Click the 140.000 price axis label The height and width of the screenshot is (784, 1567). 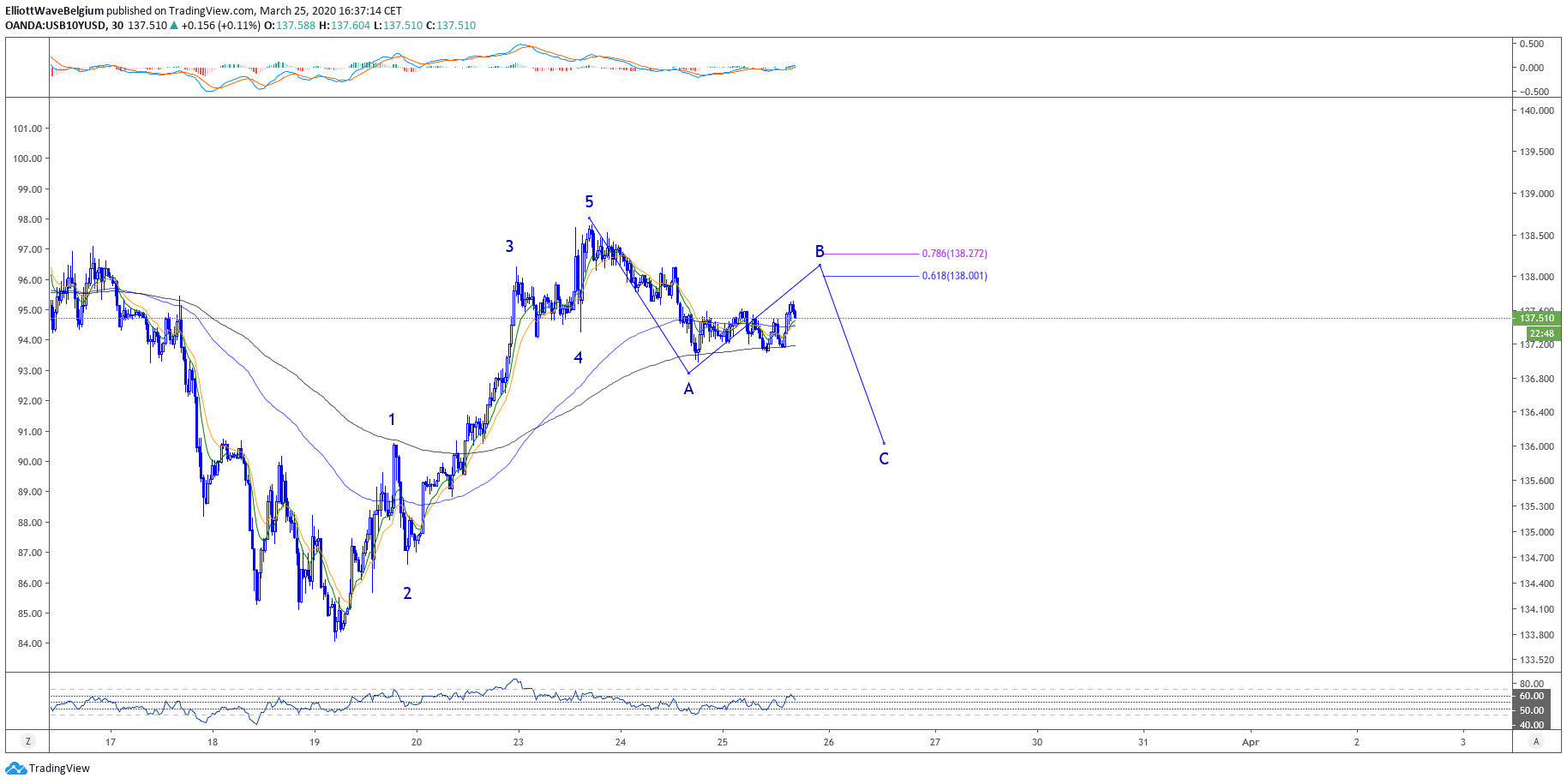click(1537, 111)
